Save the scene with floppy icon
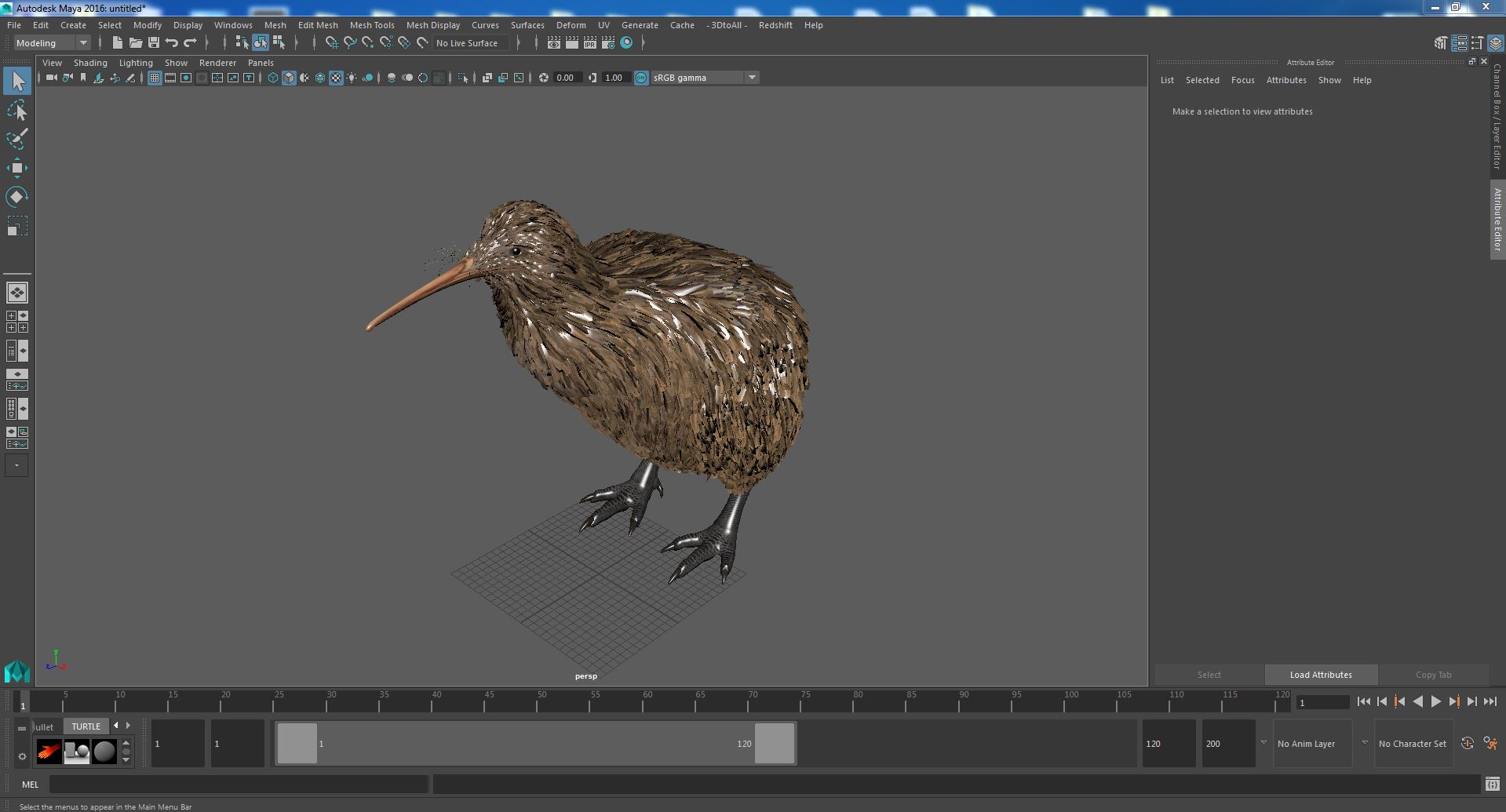Screen dimensions: 1506x812 click(x=154, y=43)
